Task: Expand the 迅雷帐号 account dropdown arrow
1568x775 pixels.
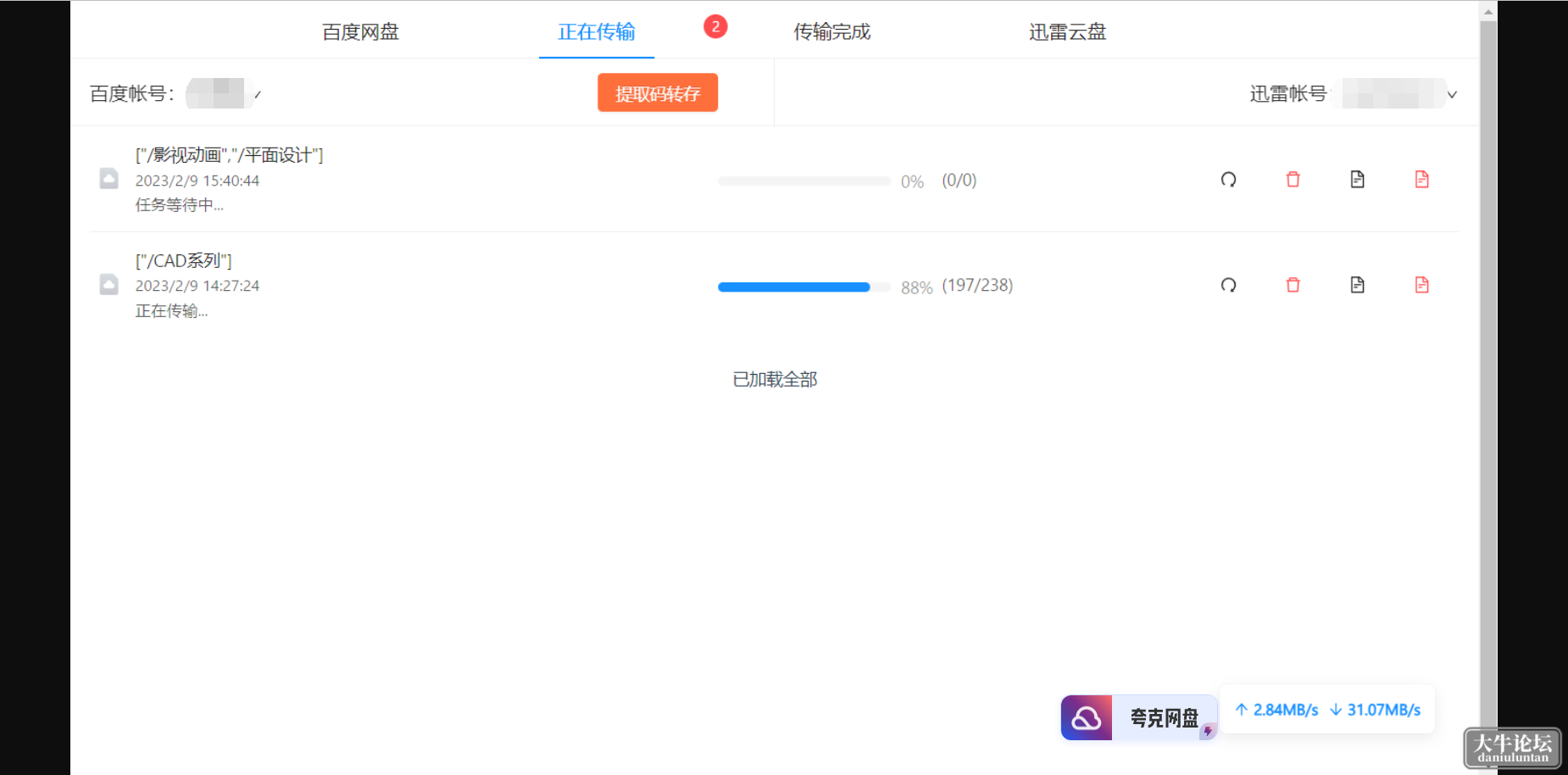Action: click(1452, 94)
